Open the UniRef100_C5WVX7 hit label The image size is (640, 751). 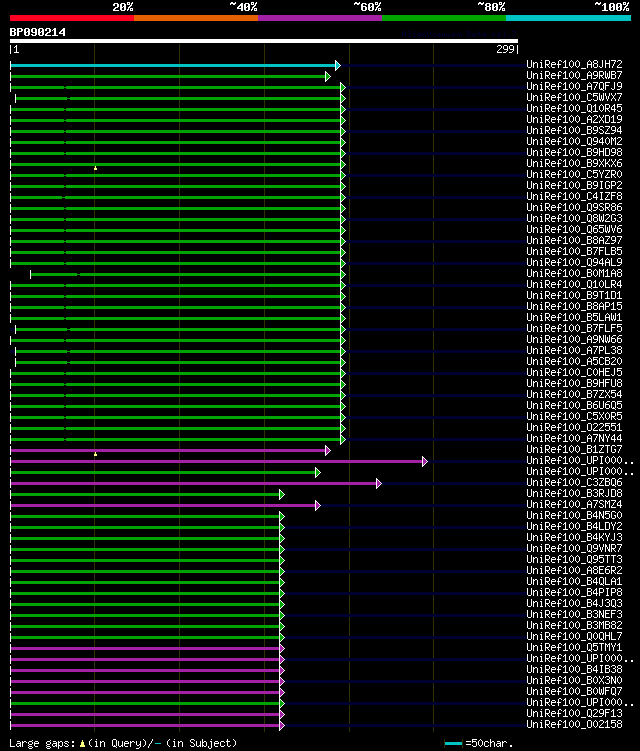click(x=574, y=97)
